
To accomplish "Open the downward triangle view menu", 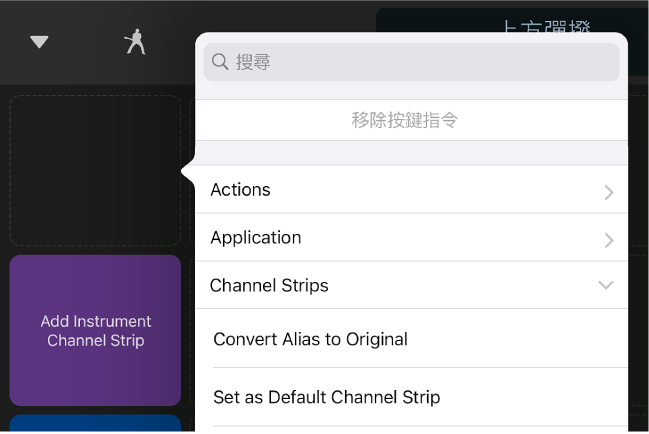I will coord(39,42).
